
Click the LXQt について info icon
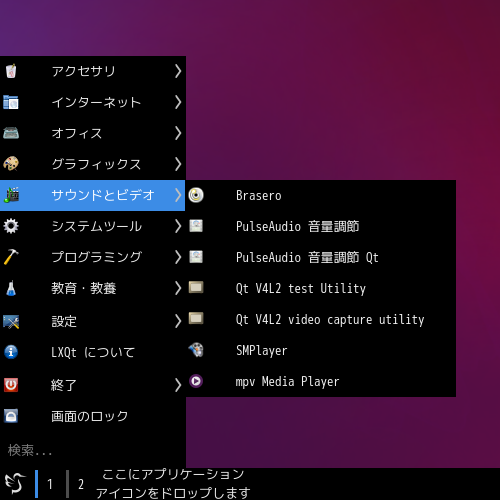coord(11,352)
